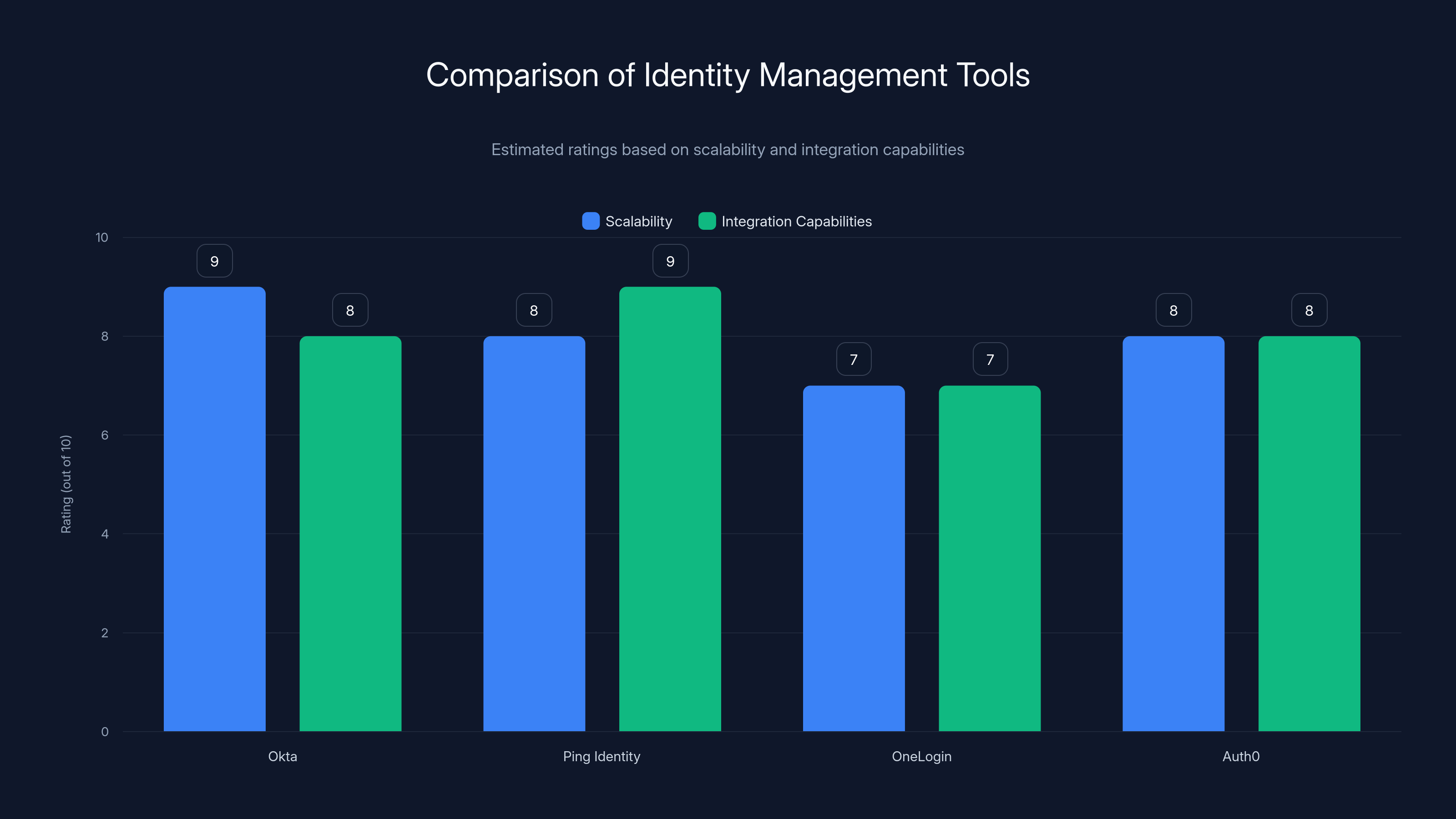Click the 8 label above Auth0 Integration

(x=1309, y=310)
